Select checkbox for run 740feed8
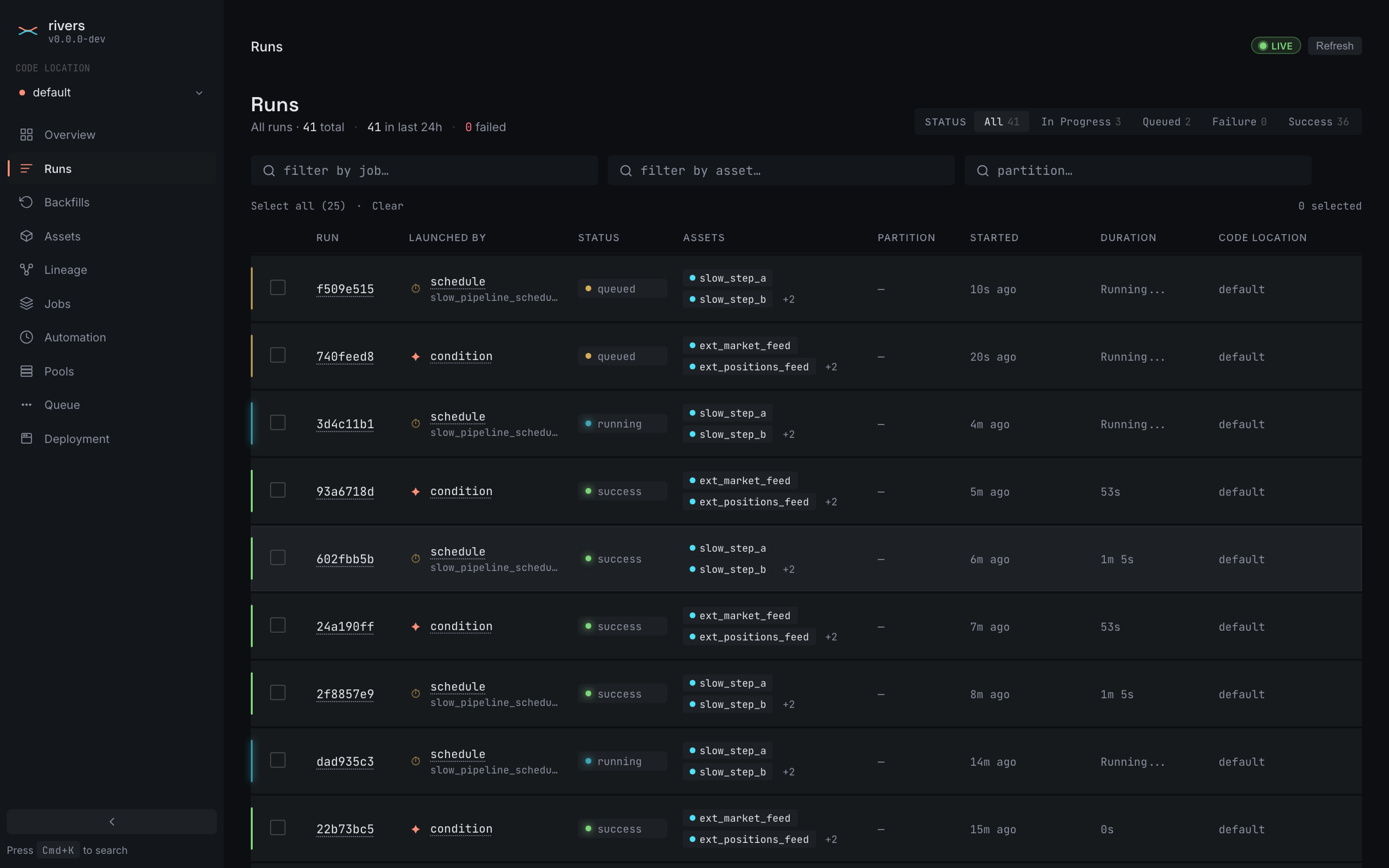Screen dimensions: 1389x868 tap(278, 355)
